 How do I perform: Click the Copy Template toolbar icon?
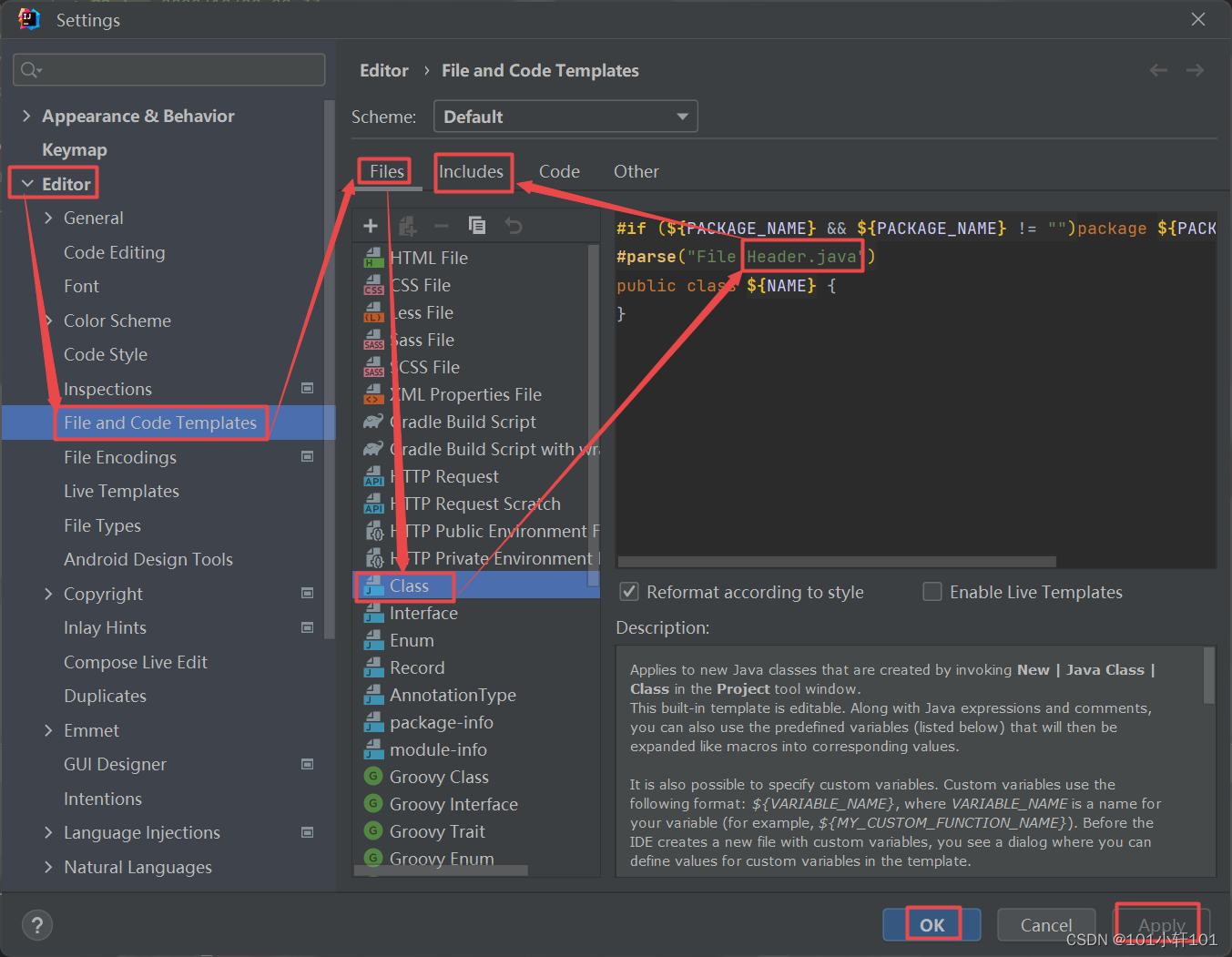coord(477,226)
